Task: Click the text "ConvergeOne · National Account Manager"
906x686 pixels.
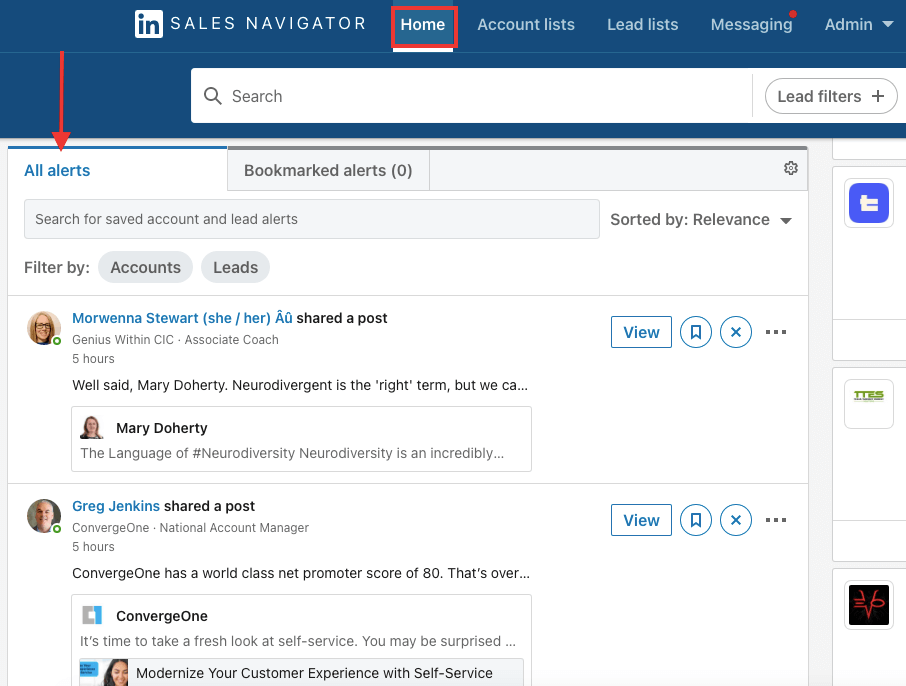Action: 191,528
